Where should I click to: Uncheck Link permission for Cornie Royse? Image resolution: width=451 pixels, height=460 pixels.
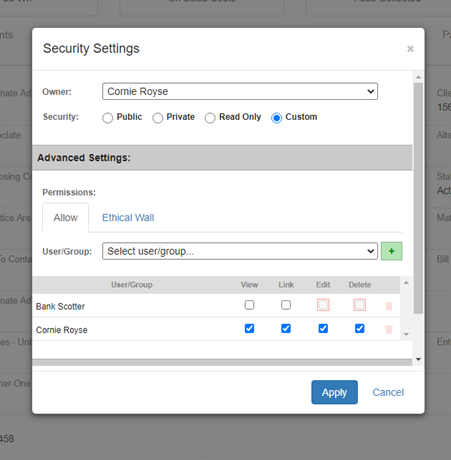[286, 328]
